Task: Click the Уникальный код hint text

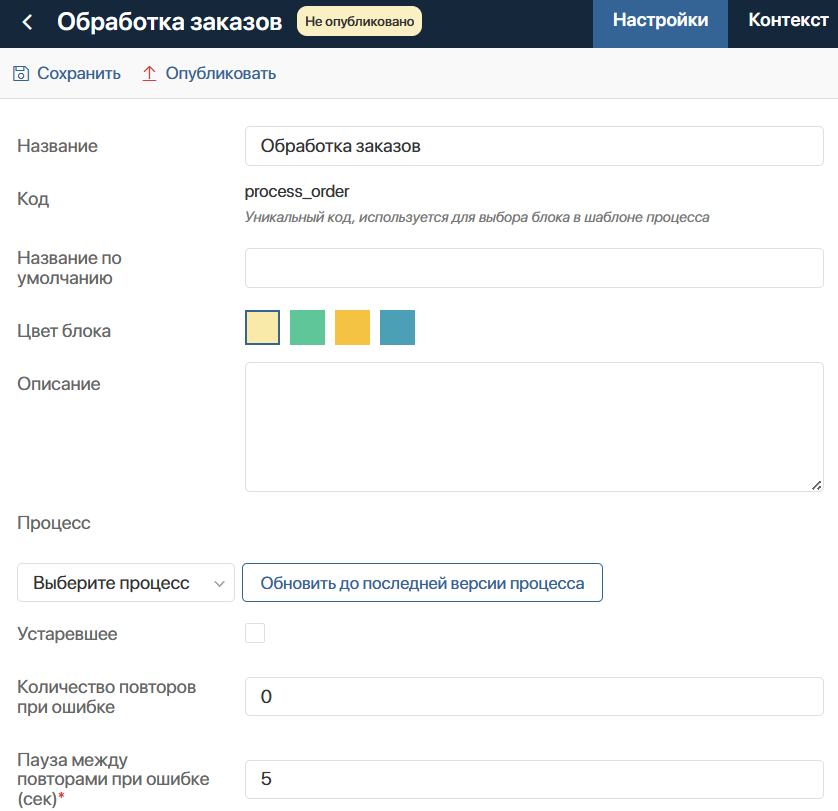Action: [477, 217]
